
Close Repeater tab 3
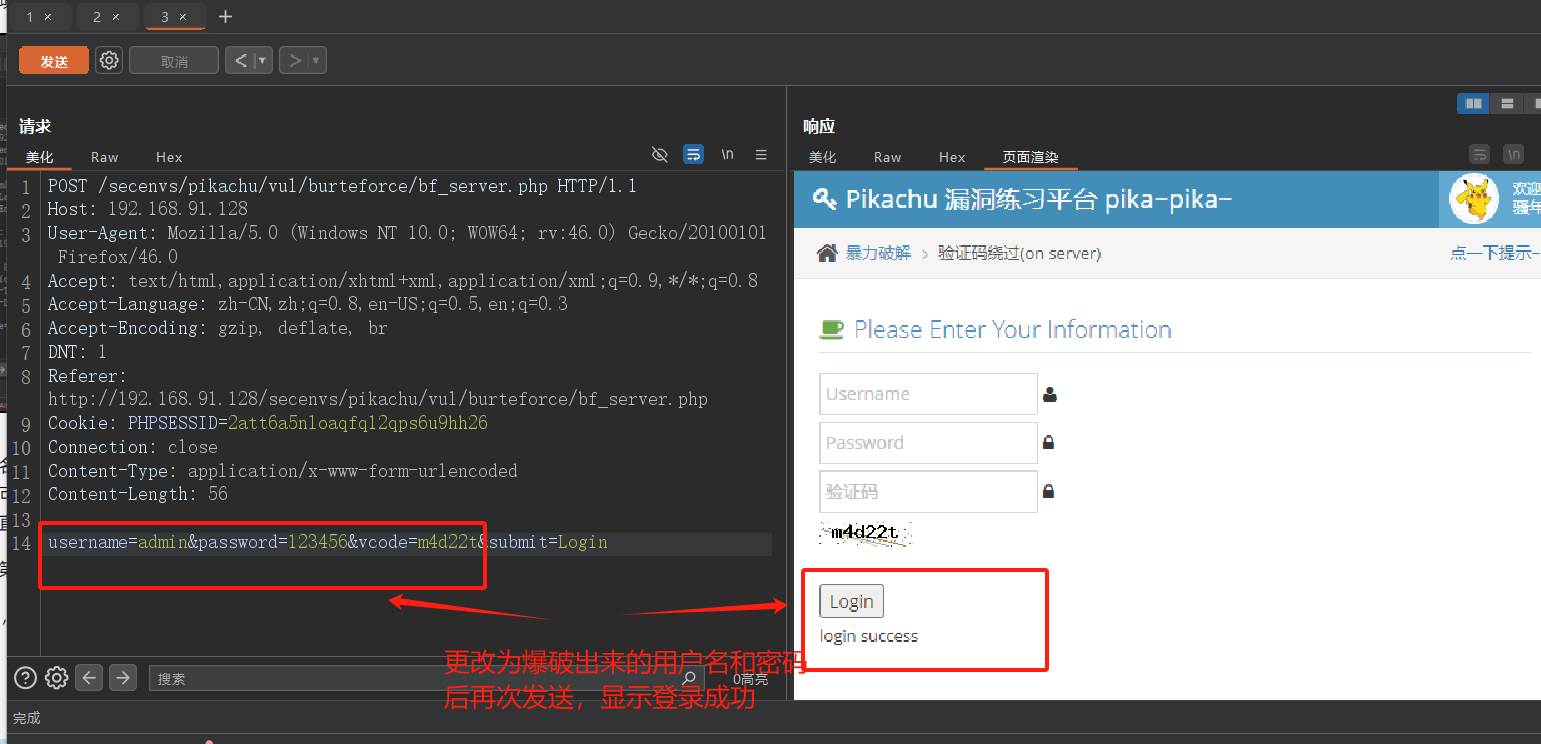(182, 17)
